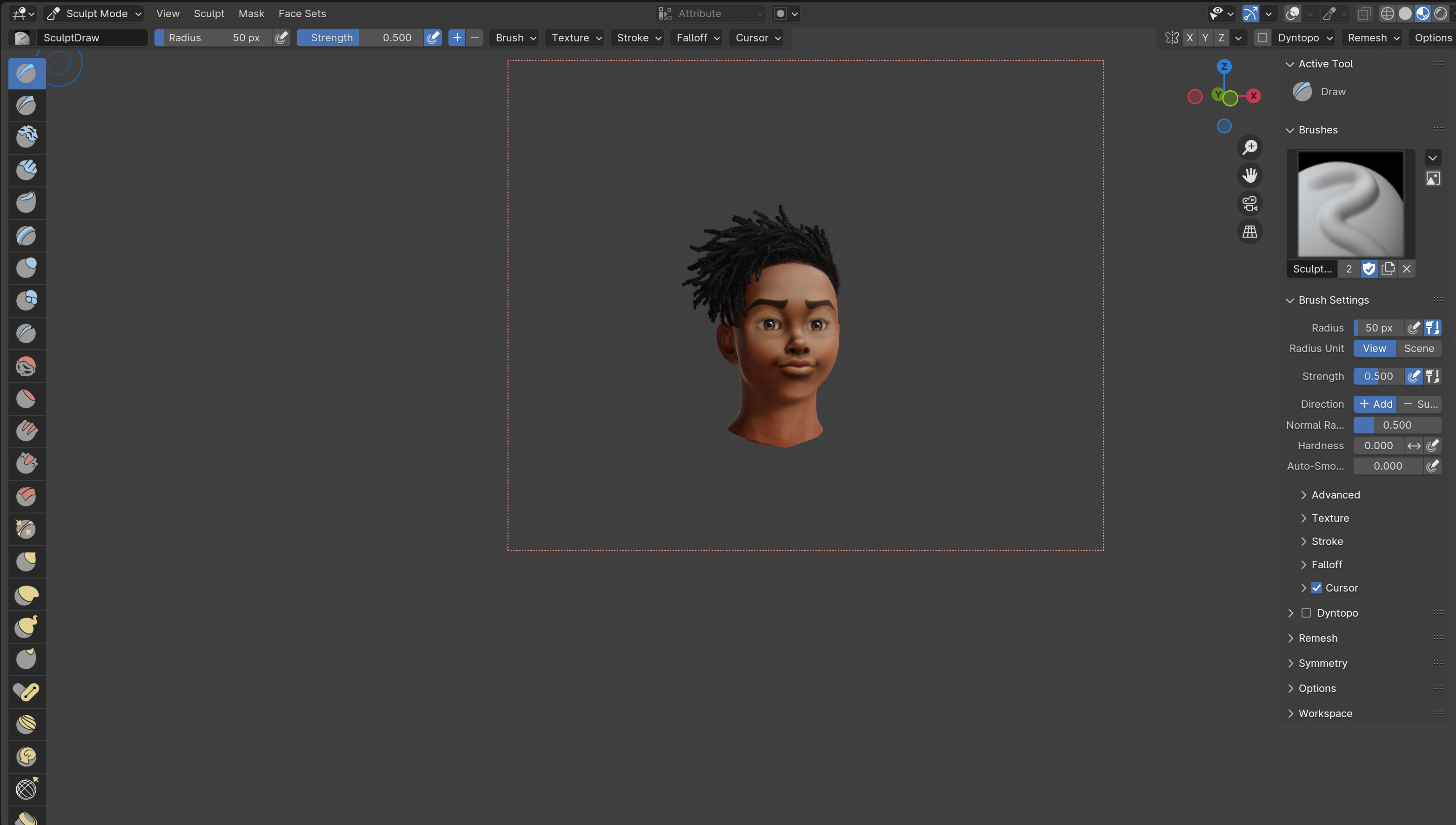1456x825 pixels.
Task: Click the zoom viewport magnifier icon
Action: (1250, 147)
